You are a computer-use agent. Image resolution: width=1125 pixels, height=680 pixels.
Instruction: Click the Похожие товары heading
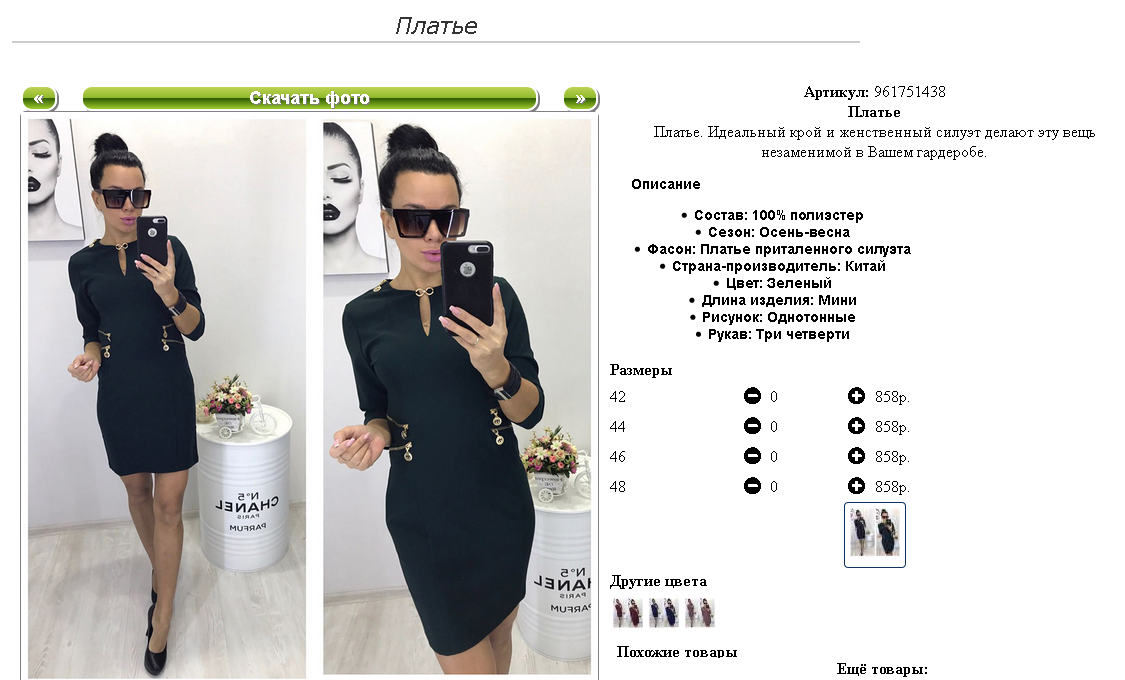point(677,651)
